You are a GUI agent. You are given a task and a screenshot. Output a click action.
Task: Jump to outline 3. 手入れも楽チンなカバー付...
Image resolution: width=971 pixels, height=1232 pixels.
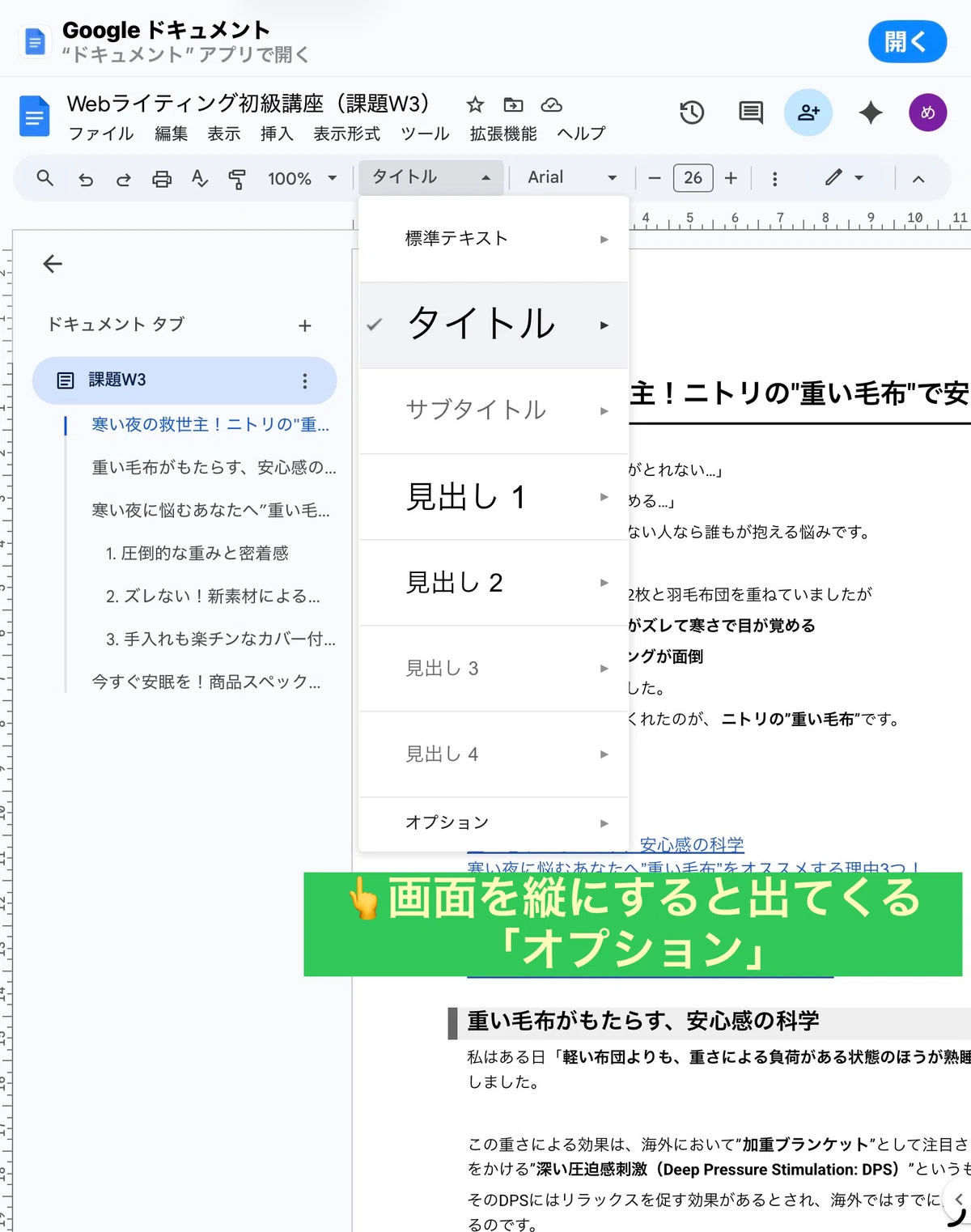(220, 639)
